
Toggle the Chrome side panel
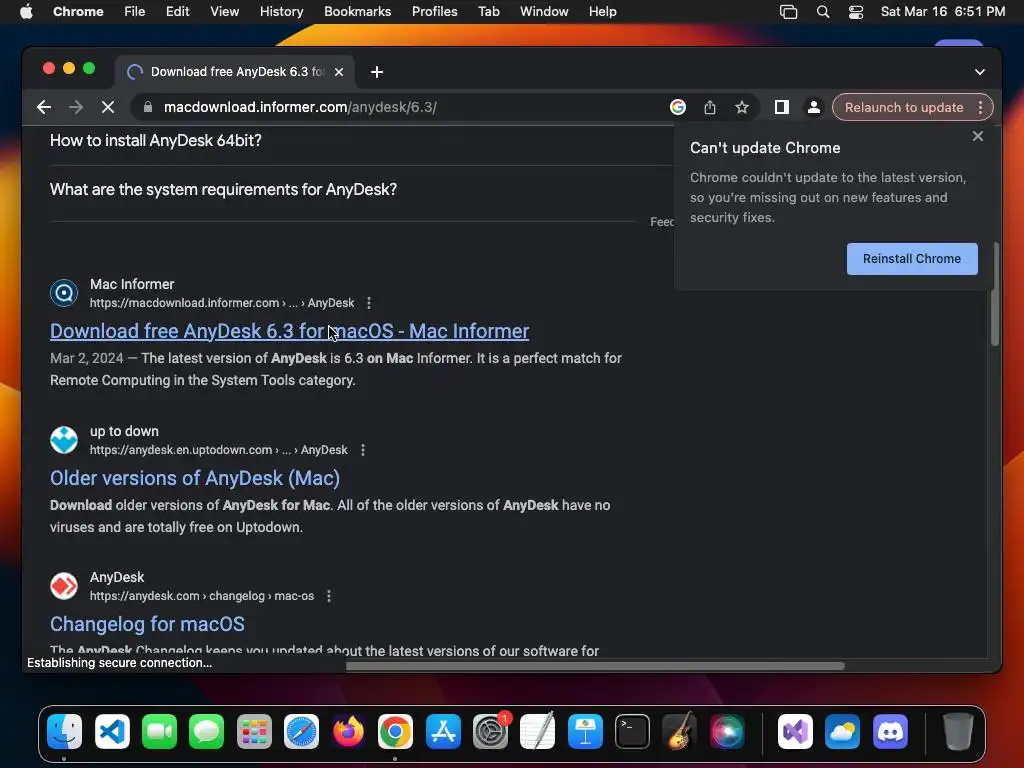[782, 107]
